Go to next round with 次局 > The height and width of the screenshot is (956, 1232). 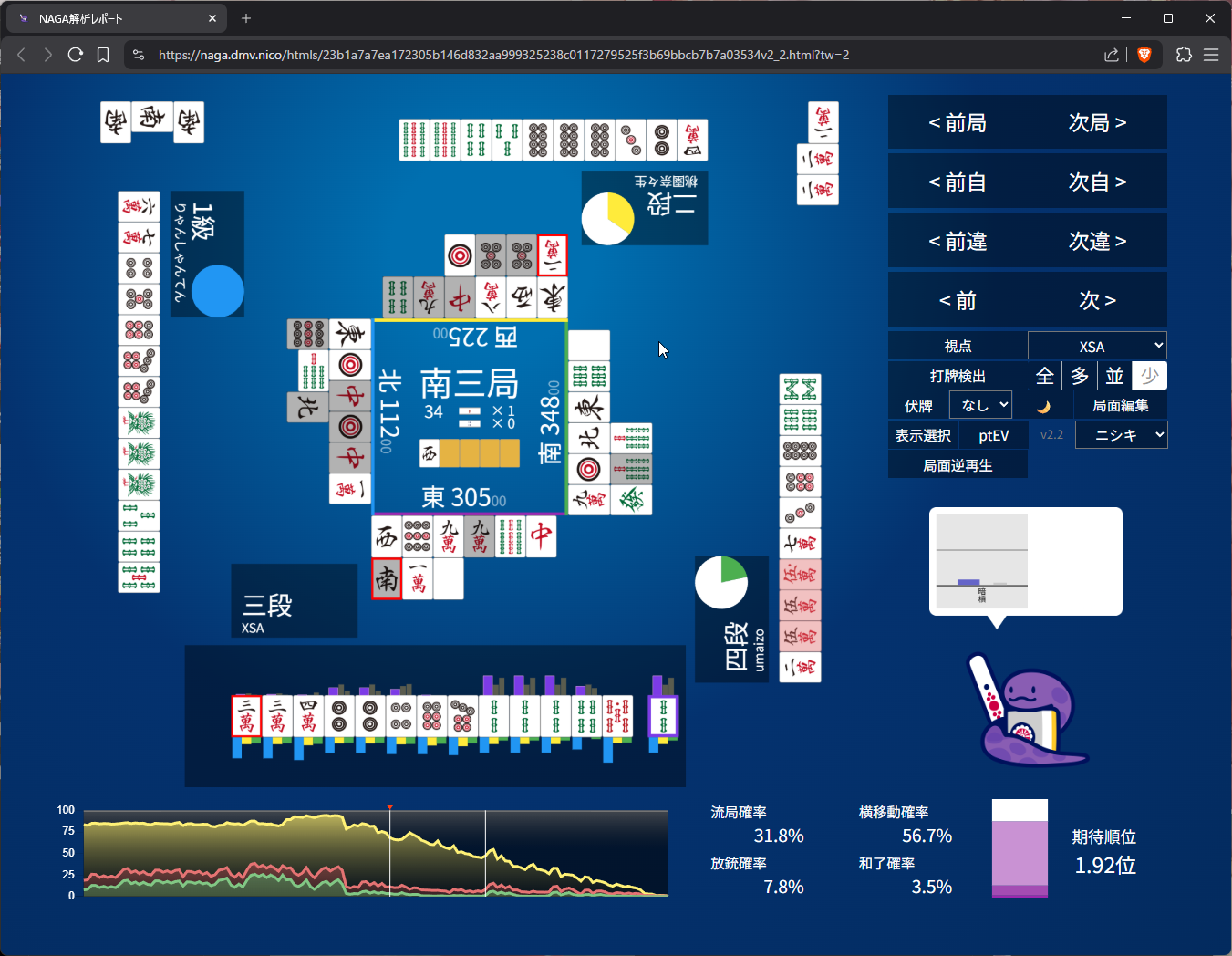pos(1097,123)
